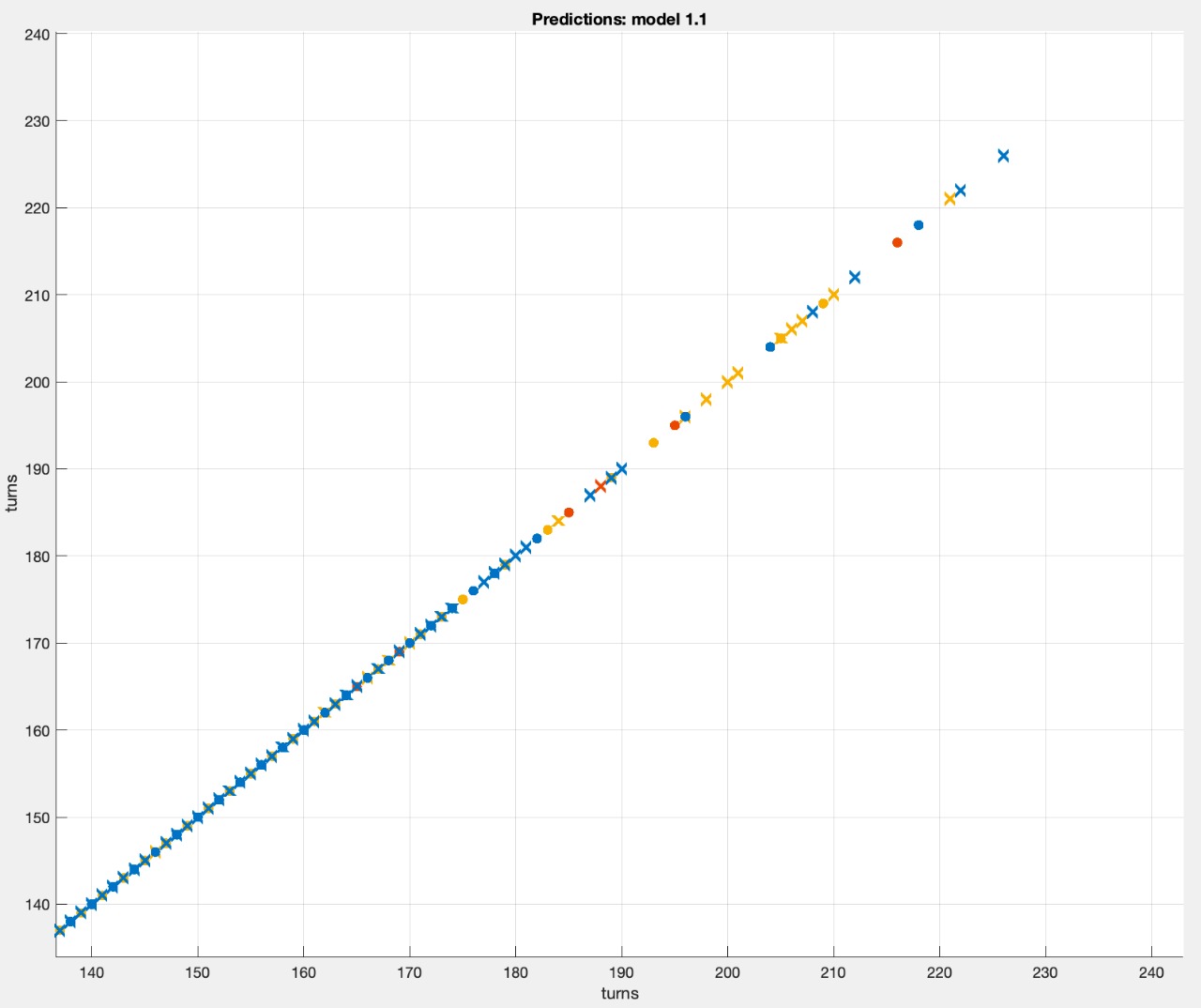Click x-axis tick label 180
Viewport: 1201px width, 1008px height.
point(515,972)
